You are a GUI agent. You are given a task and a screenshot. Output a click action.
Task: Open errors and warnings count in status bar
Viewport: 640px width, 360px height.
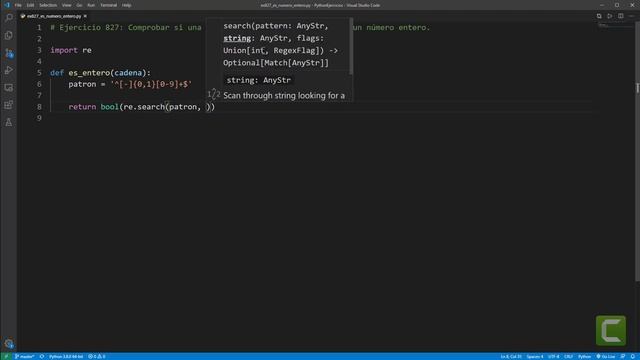click(97, 356)
